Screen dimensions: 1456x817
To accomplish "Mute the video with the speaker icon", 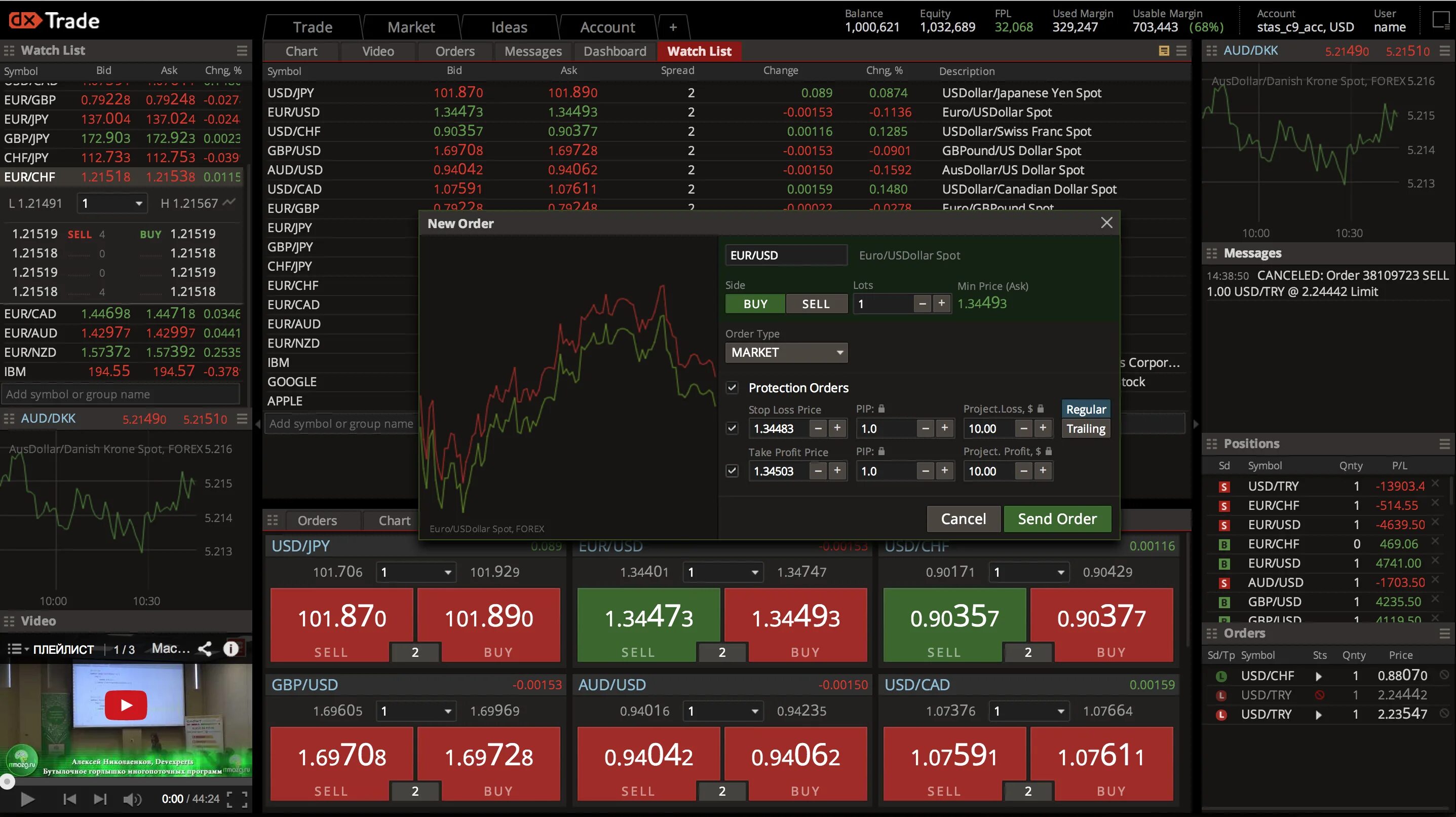I will click(x=132, y=799).
